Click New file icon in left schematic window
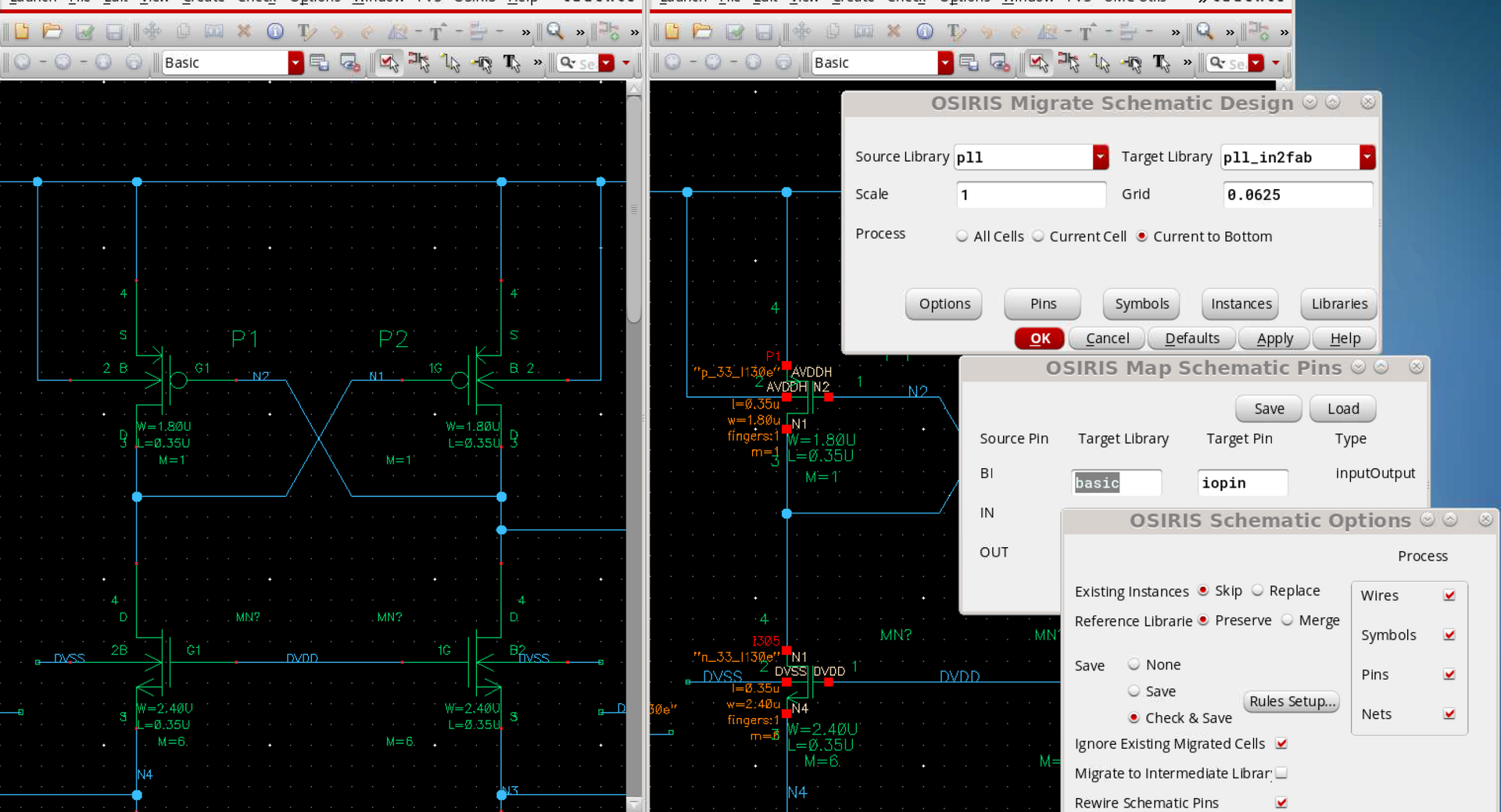 22,31
